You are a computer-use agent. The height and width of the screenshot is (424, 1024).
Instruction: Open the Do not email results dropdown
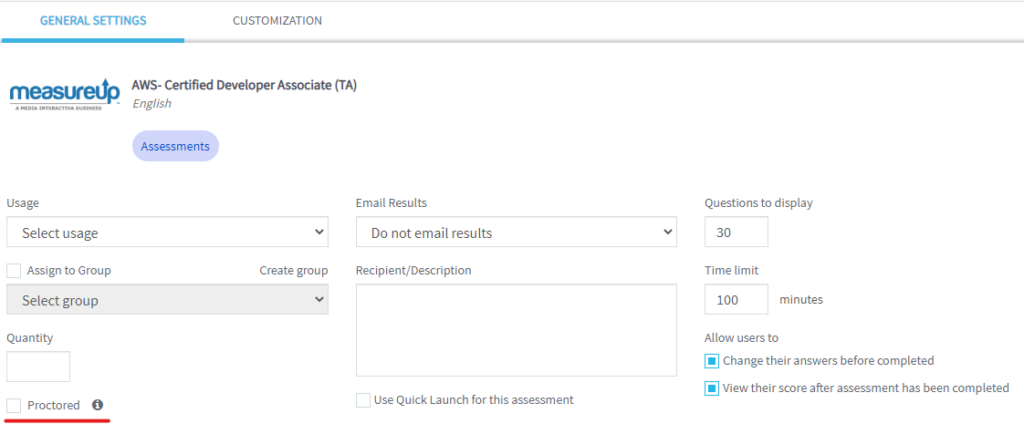pyautogui.click(x=517, y=233)
